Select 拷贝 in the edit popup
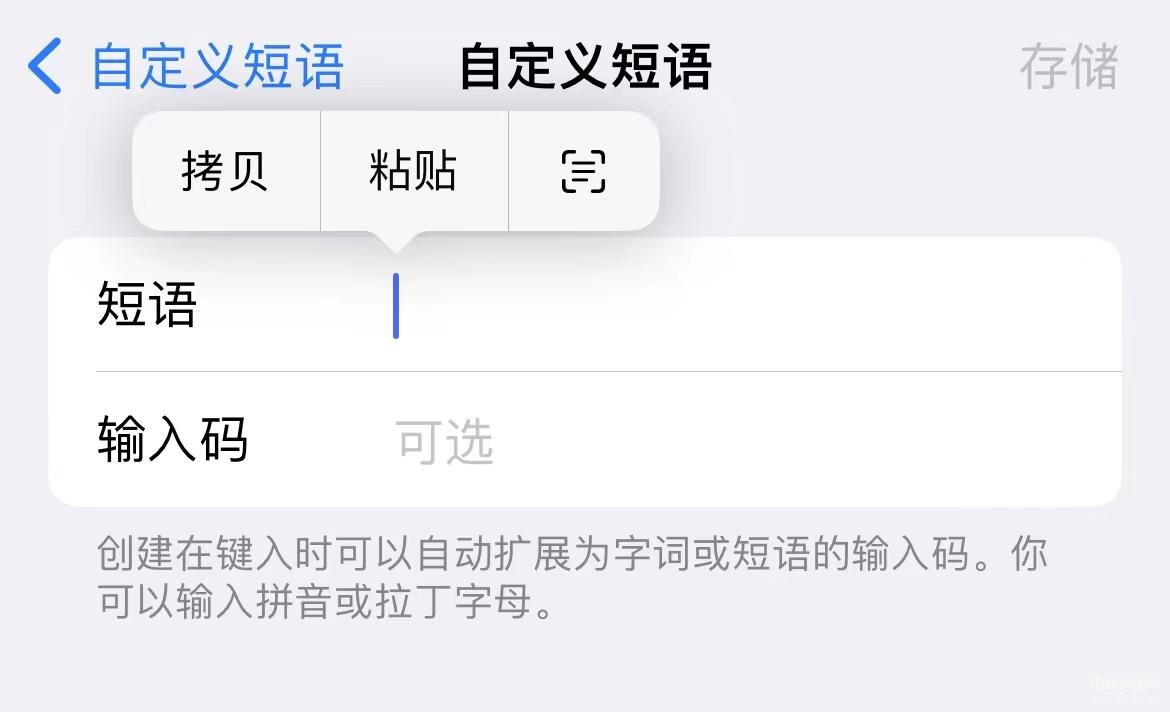 coord(225,171)
